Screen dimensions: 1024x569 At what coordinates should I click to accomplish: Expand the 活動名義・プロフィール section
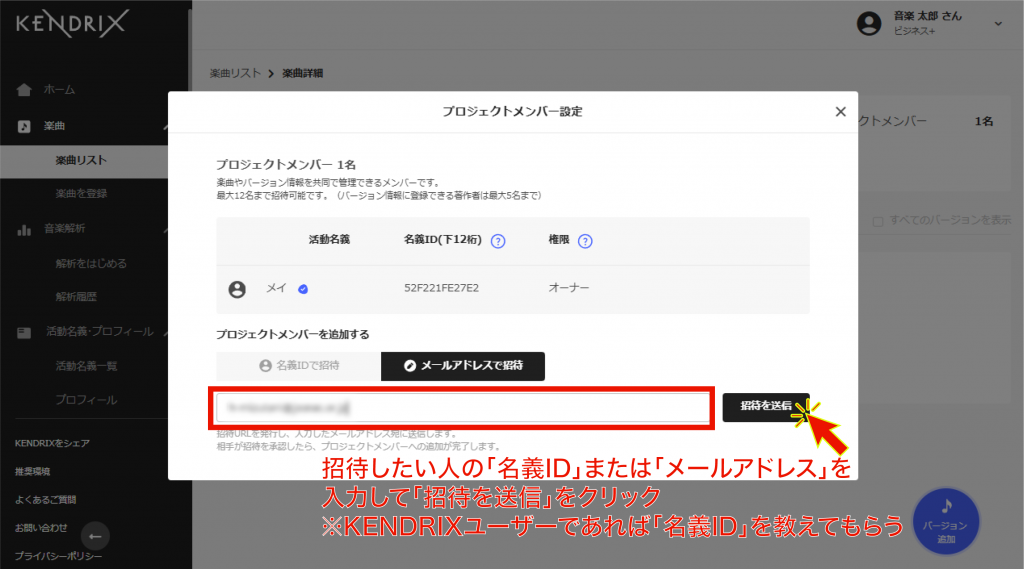166,332
